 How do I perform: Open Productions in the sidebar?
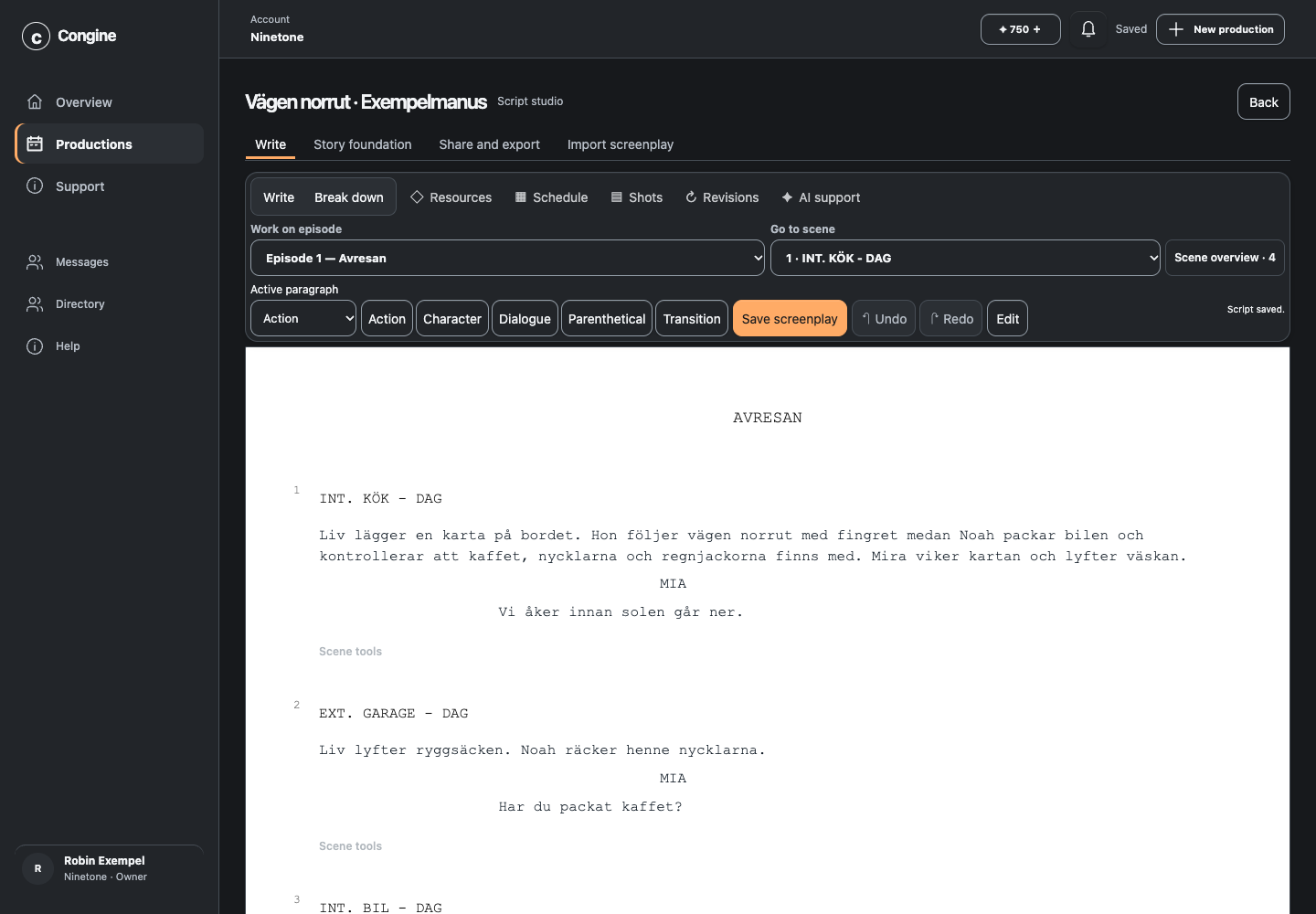(109, 144)
